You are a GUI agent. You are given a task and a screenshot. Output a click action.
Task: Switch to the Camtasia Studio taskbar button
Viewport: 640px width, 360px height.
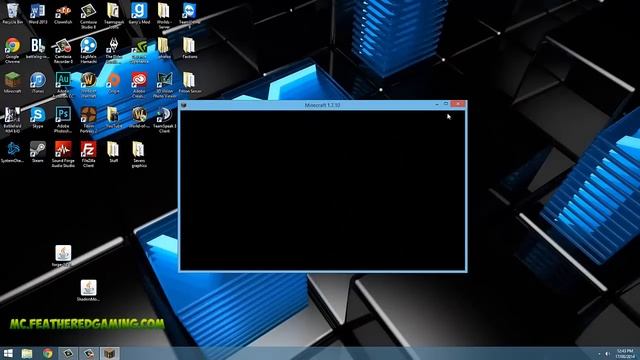click(68, 353)
